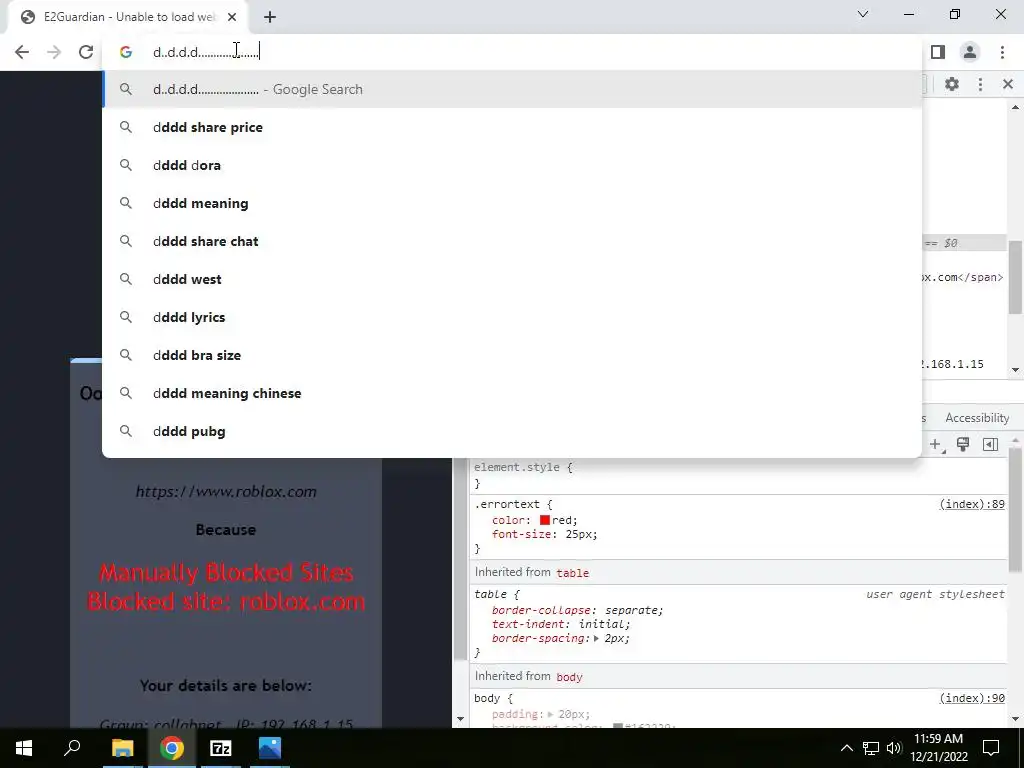Reload the page with refresh icon
The image size is (1024, 768).
point(86,52)
